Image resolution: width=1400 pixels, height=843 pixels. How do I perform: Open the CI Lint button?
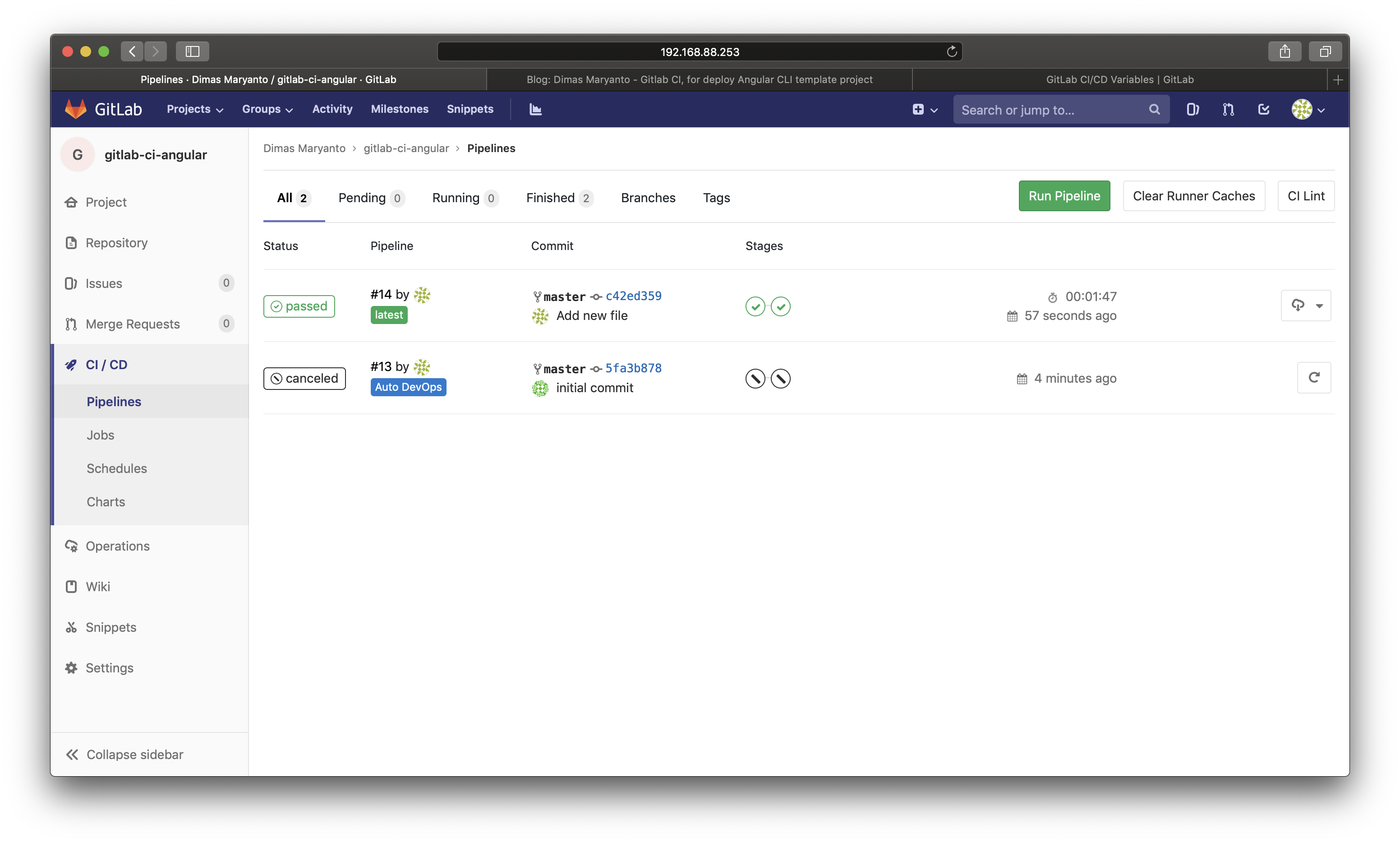point(1305,196)
